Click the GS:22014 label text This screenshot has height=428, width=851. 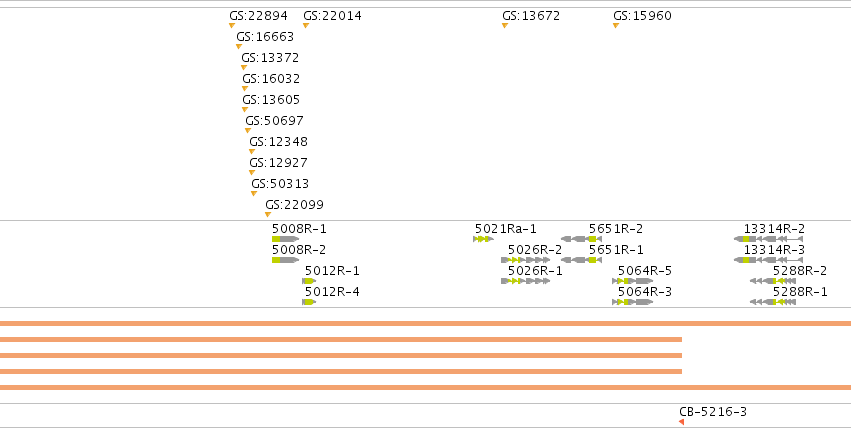pyautogui.click(x=332, y=16)
